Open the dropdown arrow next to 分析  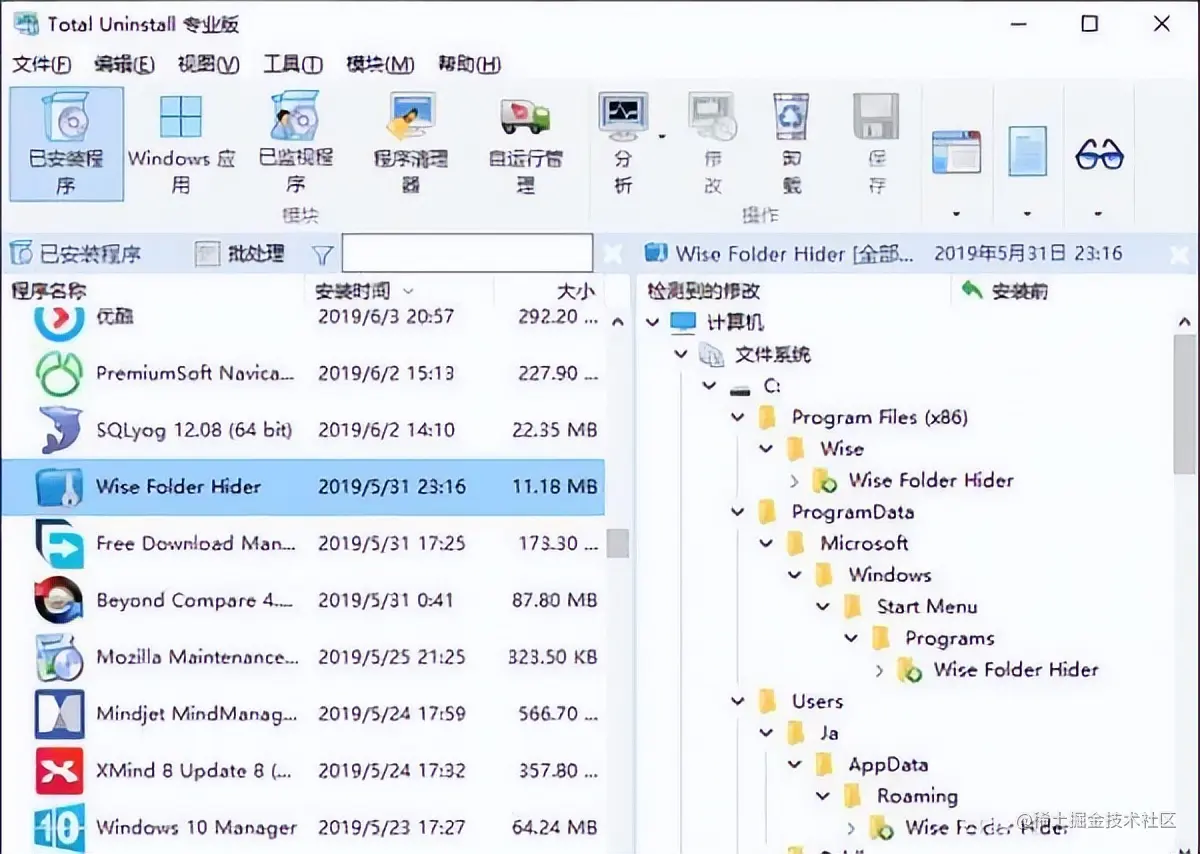point(661,135)
